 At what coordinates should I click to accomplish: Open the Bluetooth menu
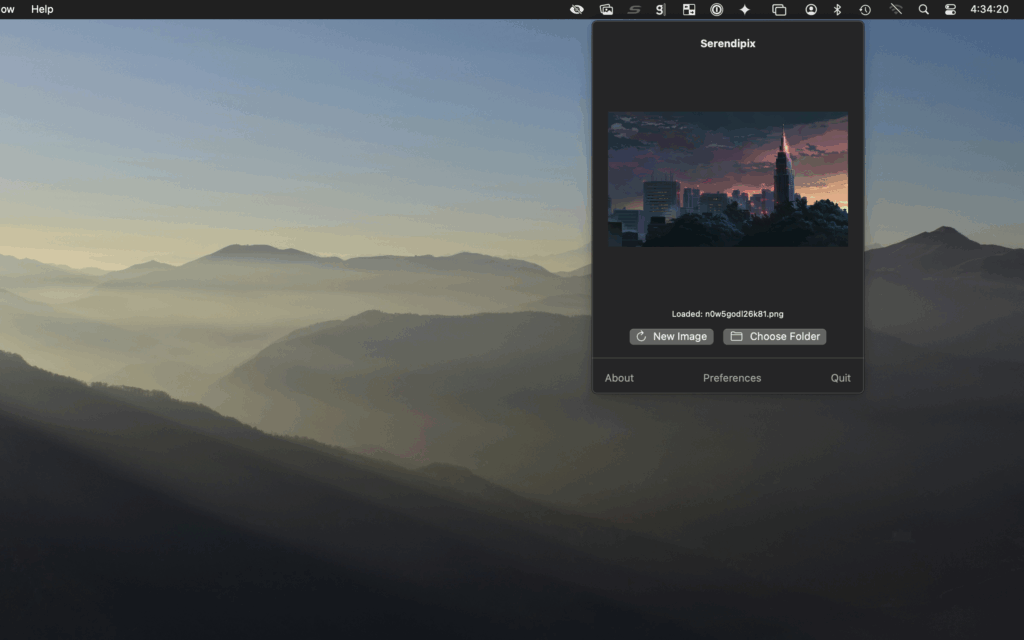837,9
